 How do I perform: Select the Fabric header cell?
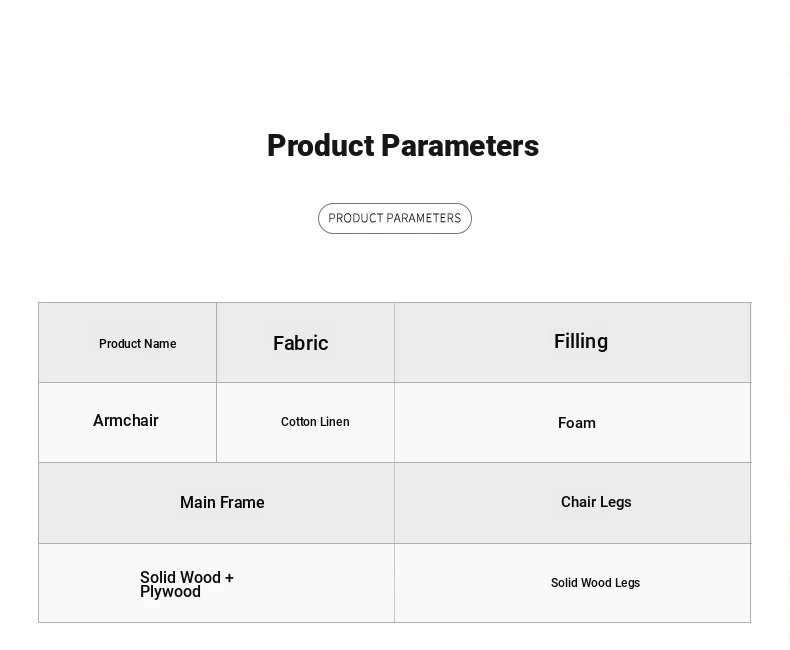300,343
